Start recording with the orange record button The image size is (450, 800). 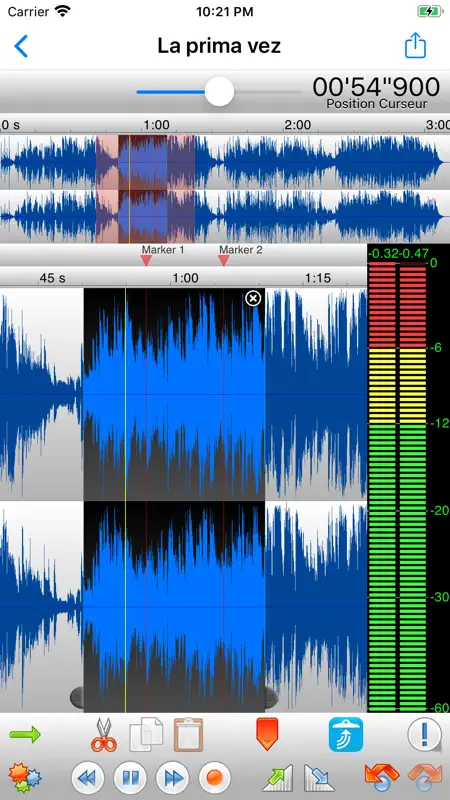tap(215, 778)
